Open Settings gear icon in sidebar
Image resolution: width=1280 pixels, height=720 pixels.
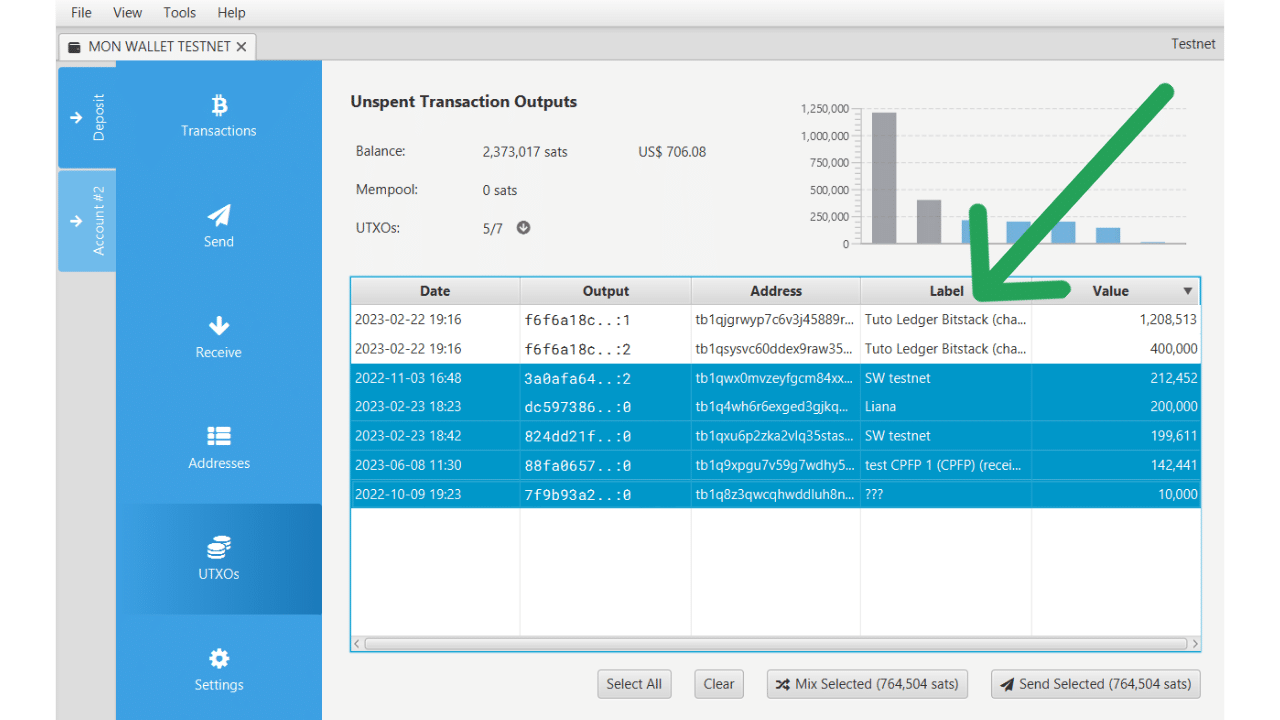tap(219, 658)
